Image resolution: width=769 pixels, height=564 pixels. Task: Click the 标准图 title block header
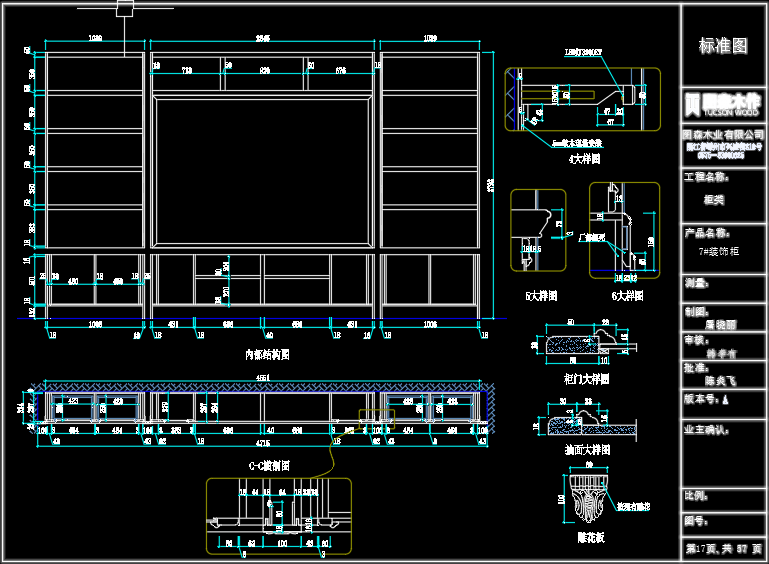point(723,46)
